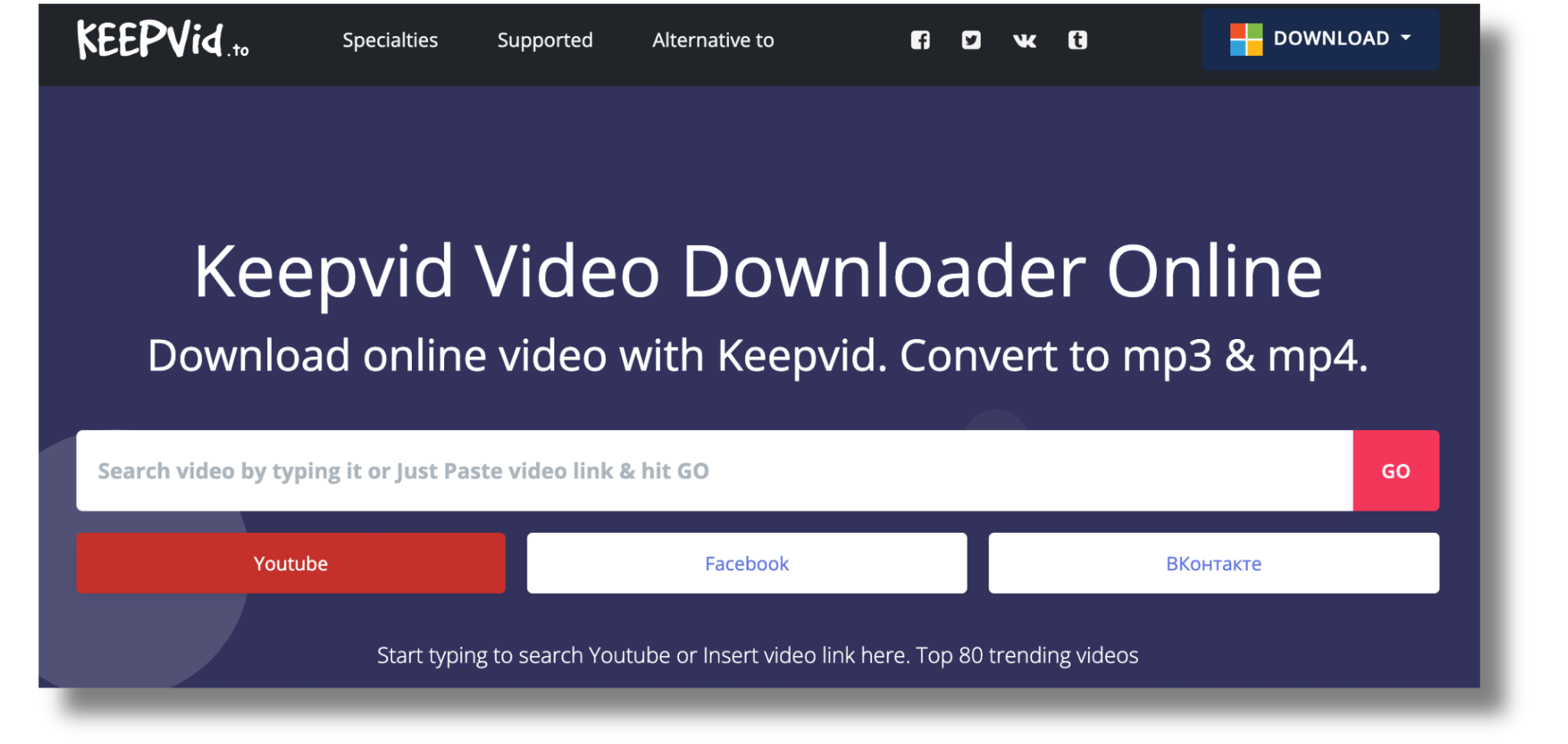
Task: Open the Facebook social icon in header
Action: 920,40
